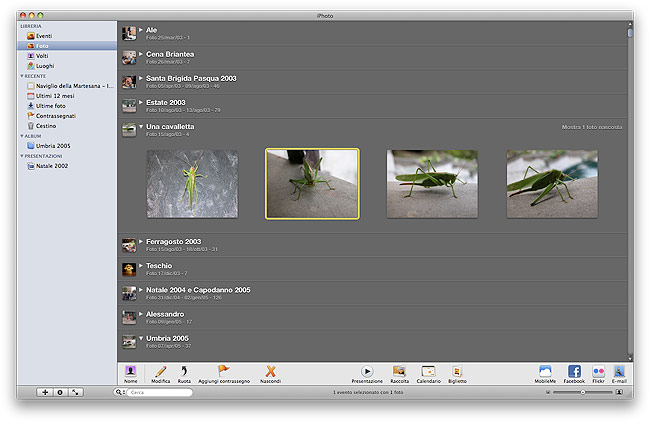The width and height of the screenshot is (650, 422).
Task: Create a Calendario calendar
Action: tap(428, 374)
